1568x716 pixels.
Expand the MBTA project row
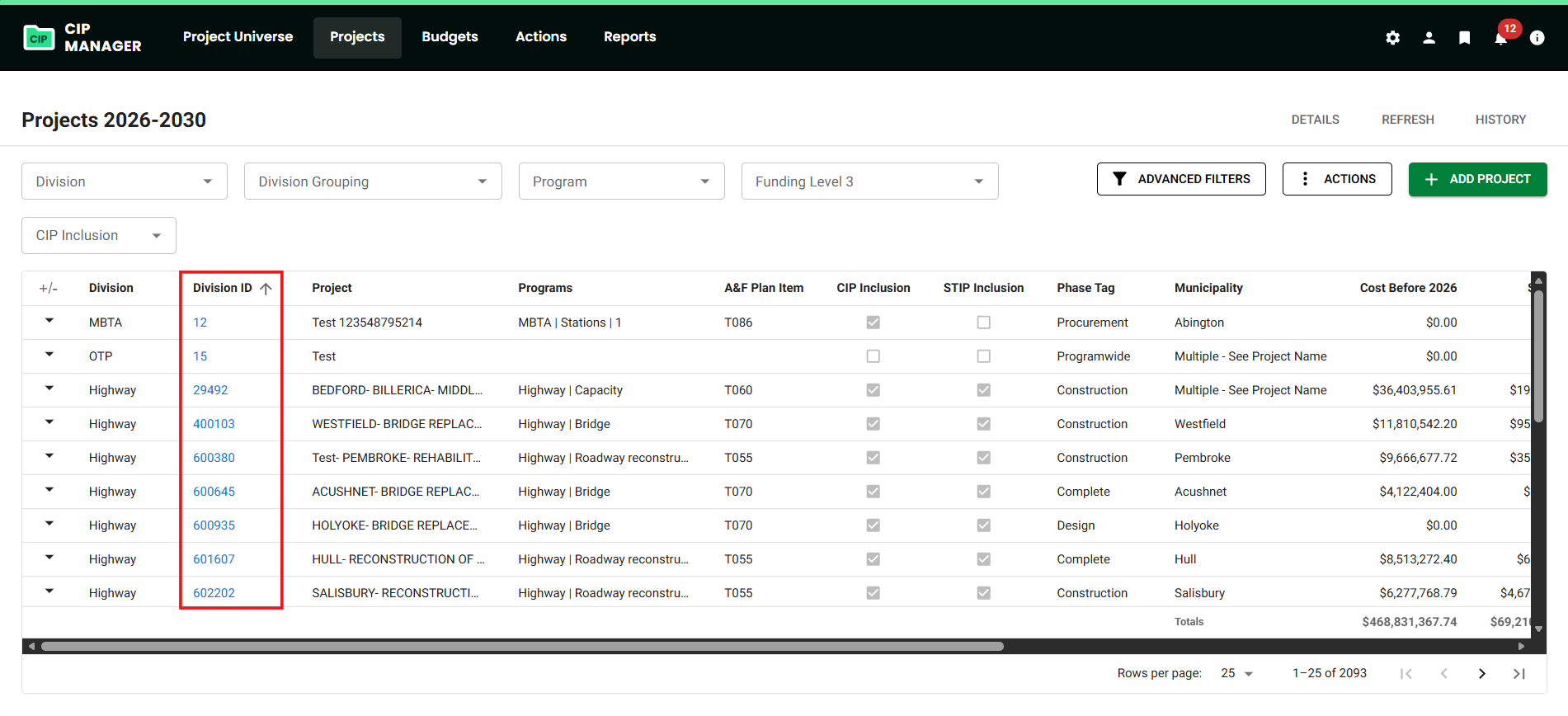(x=49, y=321)
